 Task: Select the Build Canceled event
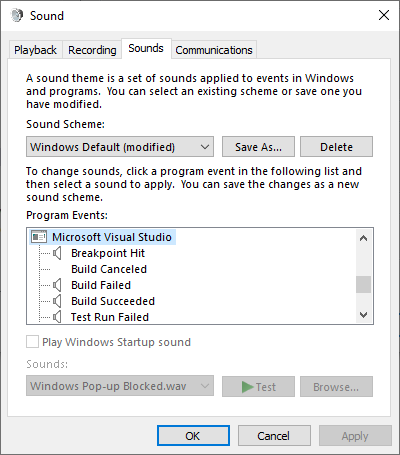pyautogui.click(x=109, y=269)
